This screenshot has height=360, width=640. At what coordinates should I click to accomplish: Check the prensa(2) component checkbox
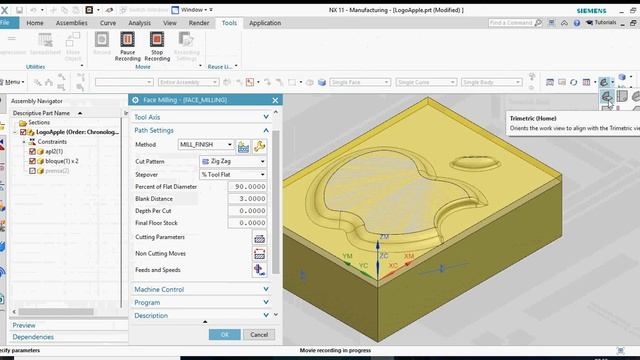(x=33, y=171)
